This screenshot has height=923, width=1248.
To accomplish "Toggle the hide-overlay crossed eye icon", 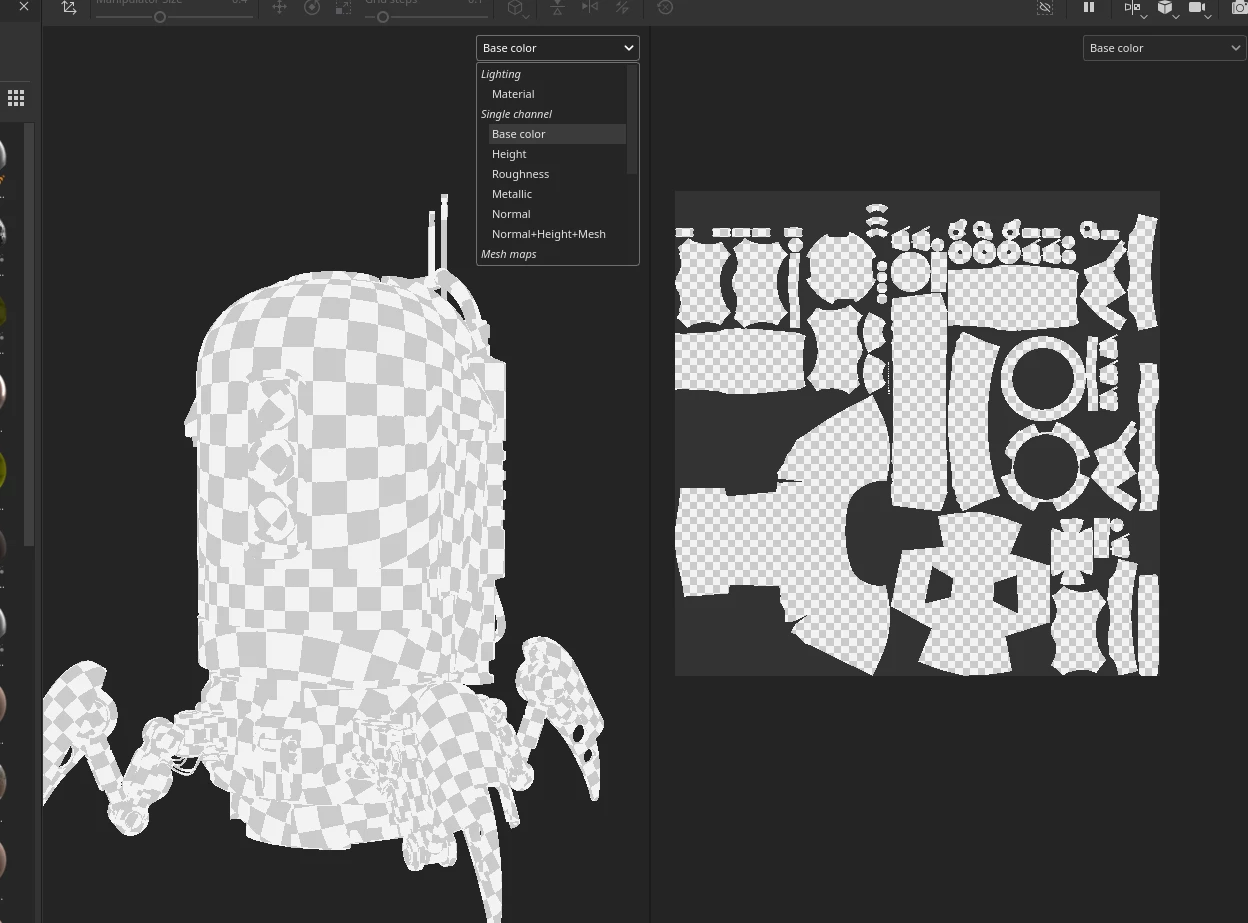I will pyautogui.click(x=1045, y=7).
